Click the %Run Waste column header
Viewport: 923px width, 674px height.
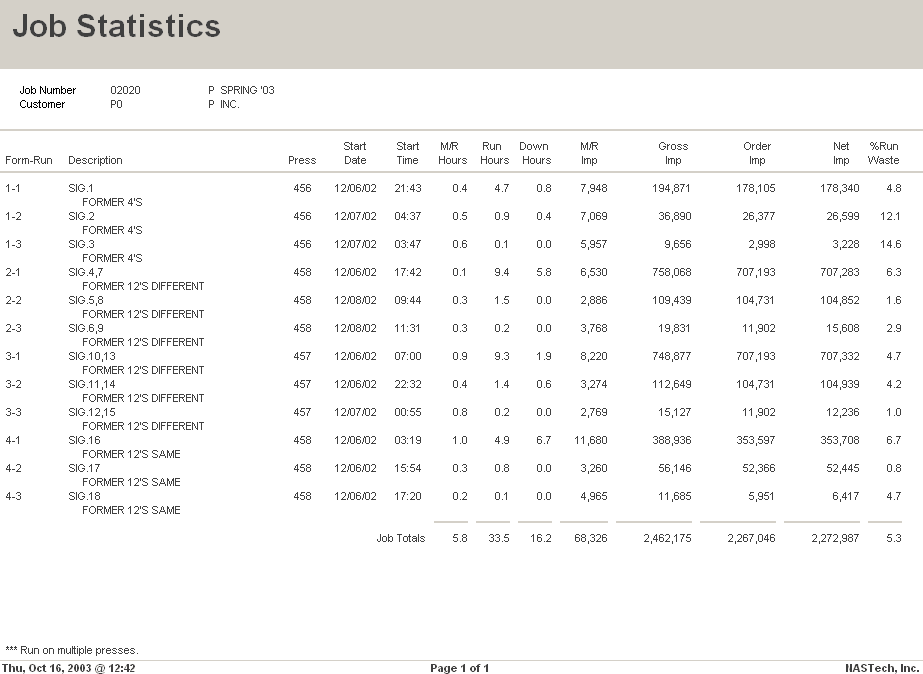(x=884, y=153)
